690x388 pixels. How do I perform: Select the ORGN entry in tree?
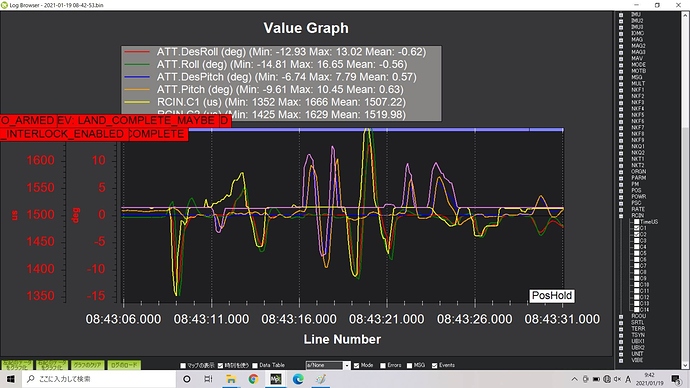(x=638, y=172)
